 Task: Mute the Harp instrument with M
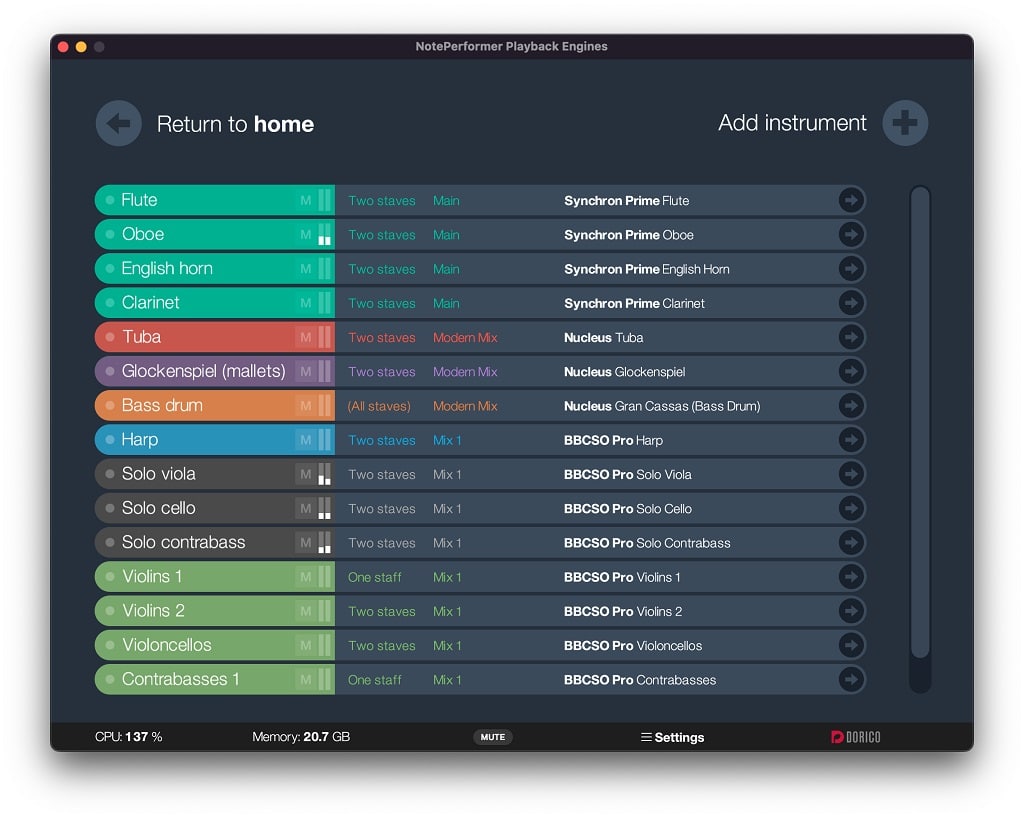click(306, 440)
